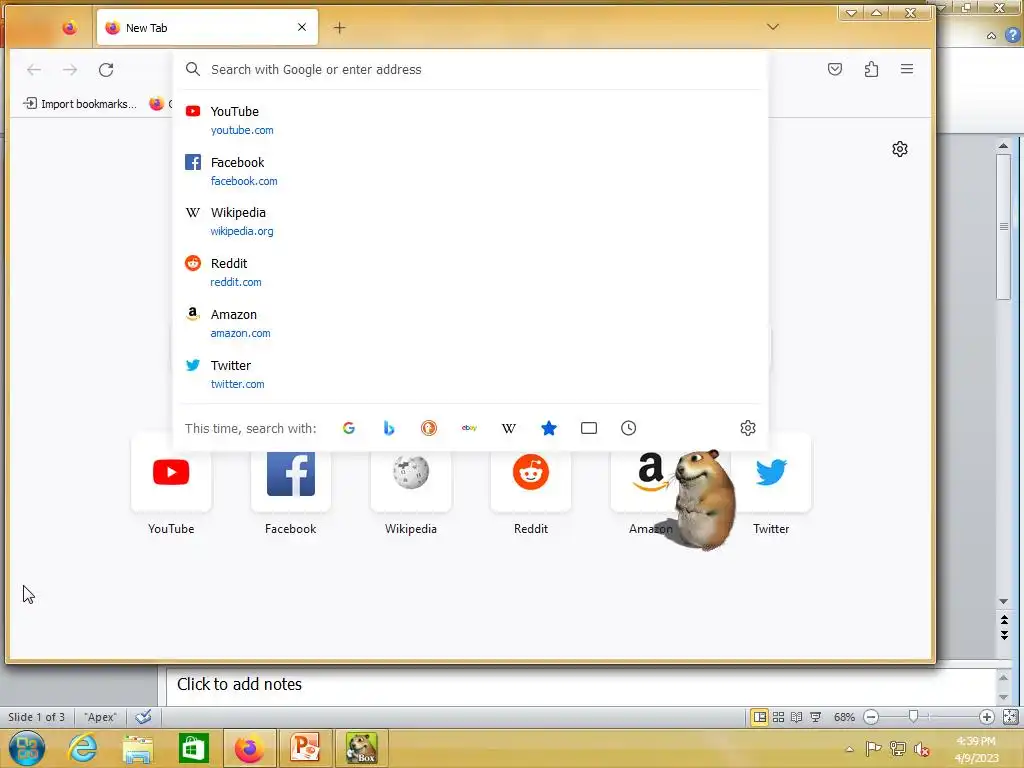
Task: Select Amazon suggestion in address dropdown
Action: pyautogui.click(x=470, y=323)
